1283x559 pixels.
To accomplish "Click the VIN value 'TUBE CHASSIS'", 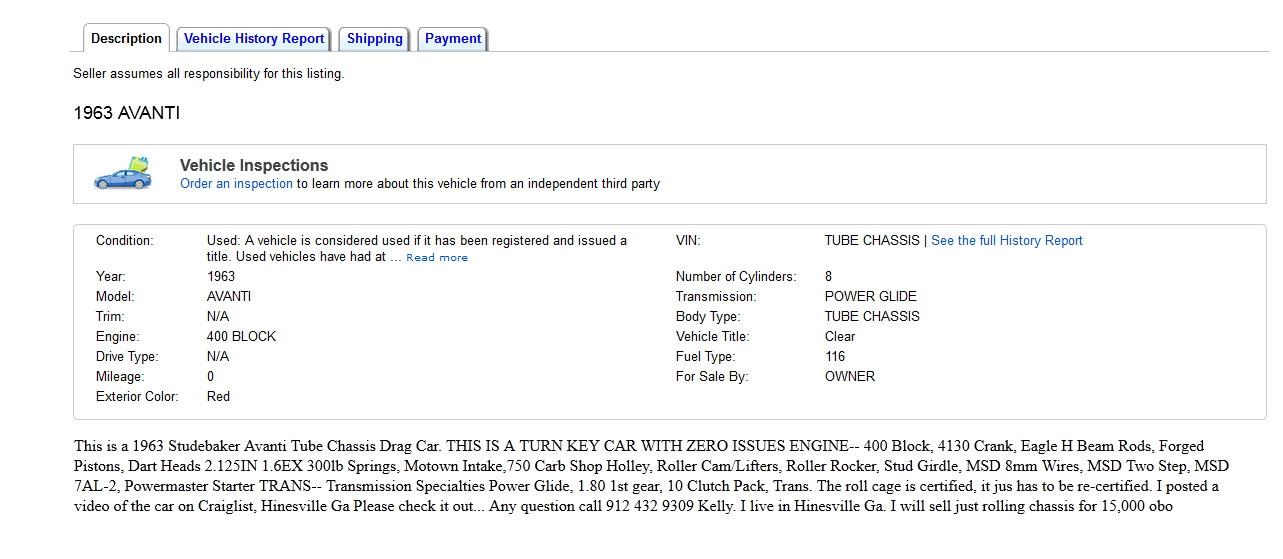I will (x=871, y=241).
